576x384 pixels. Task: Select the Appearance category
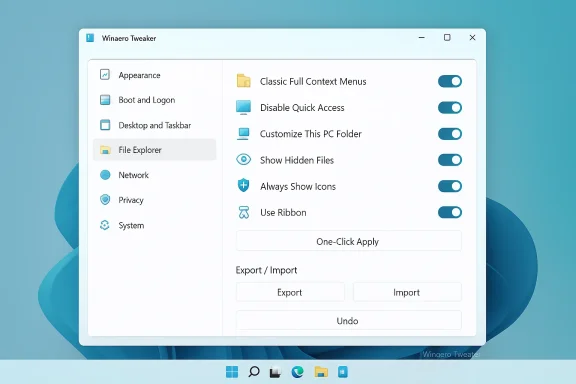point(154,75)
